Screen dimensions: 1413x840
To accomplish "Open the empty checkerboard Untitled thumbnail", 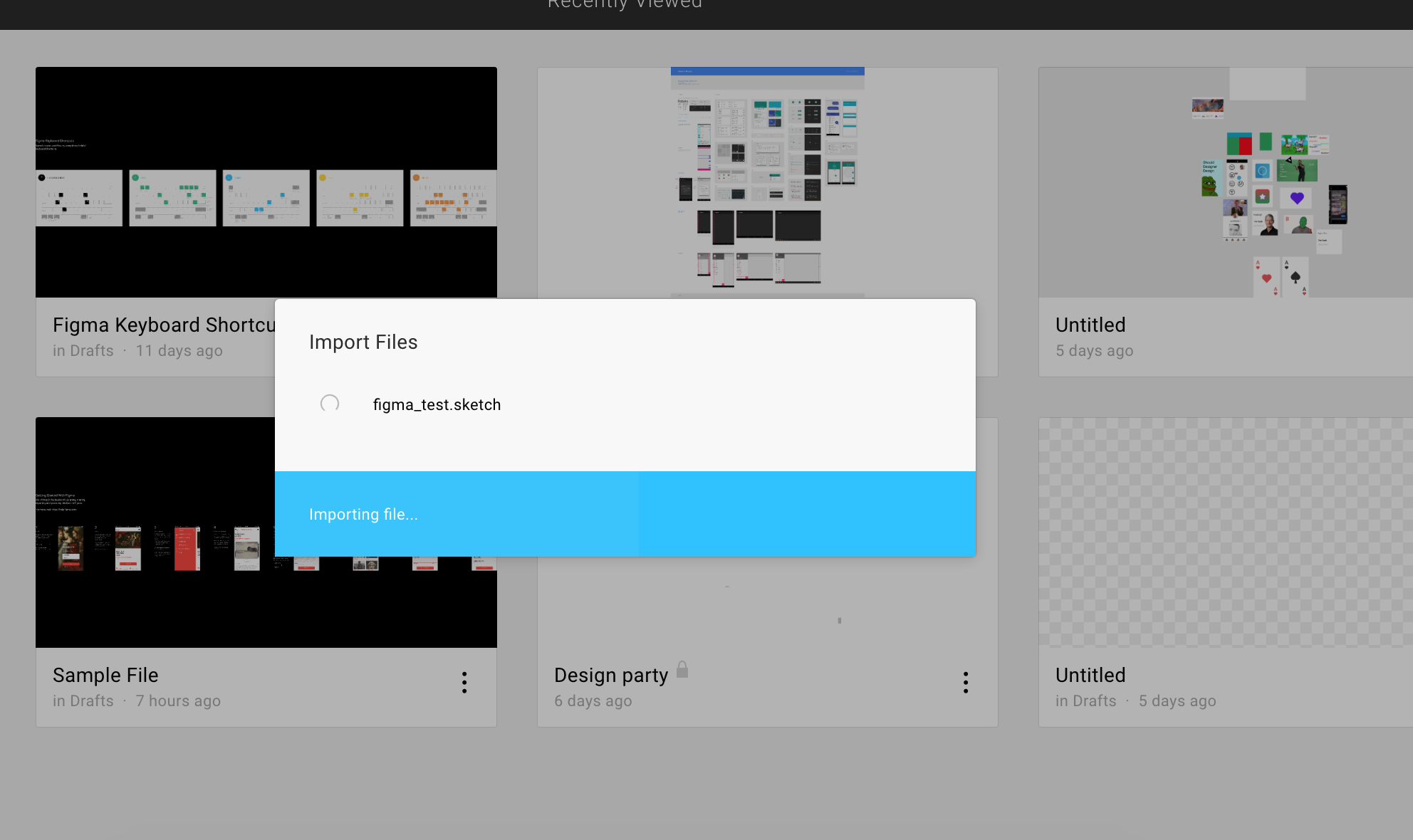I will (x=1225, y=532).
